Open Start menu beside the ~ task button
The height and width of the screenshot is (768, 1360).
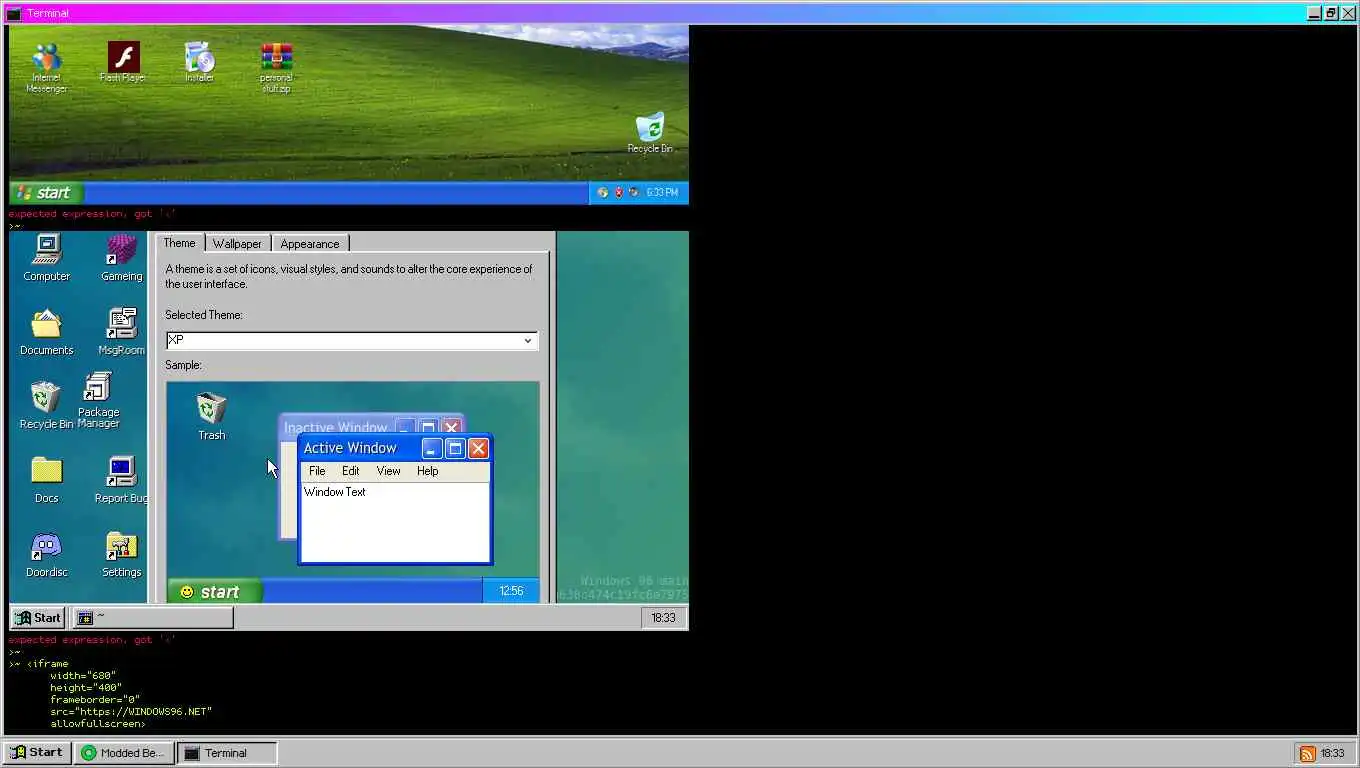(38, 617)
